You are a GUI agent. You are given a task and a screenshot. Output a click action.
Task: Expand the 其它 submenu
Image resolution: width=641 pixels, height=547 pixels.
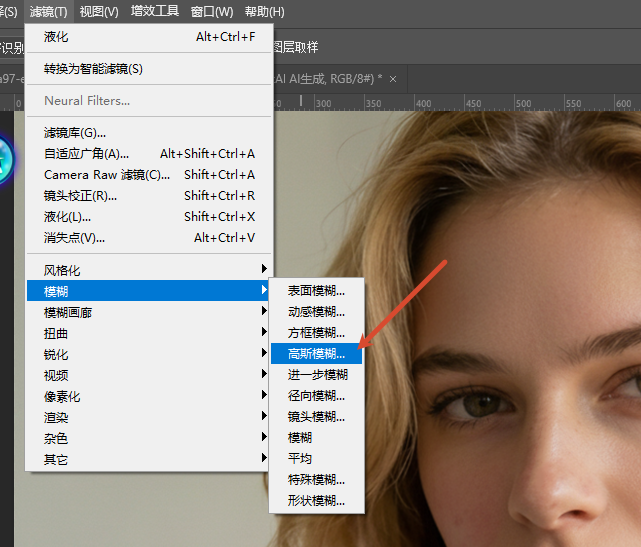click(148, 459)
